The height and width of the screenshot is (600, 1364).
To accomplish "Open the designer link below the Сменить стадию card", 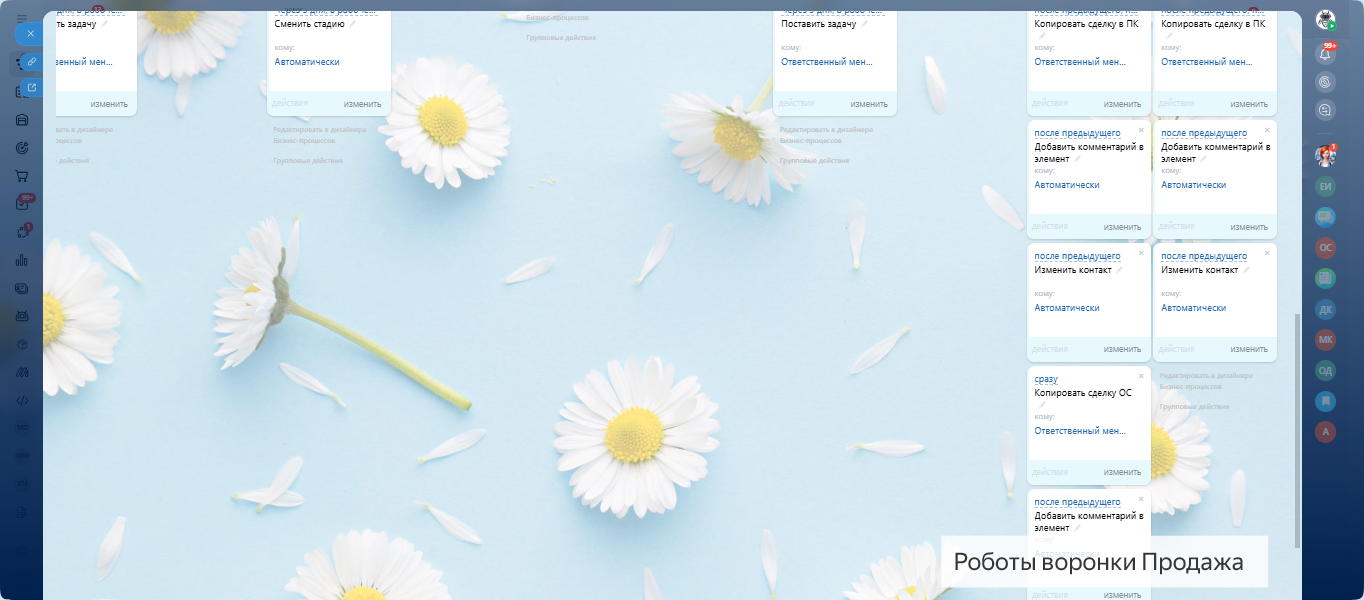I will tap(320, 135).
